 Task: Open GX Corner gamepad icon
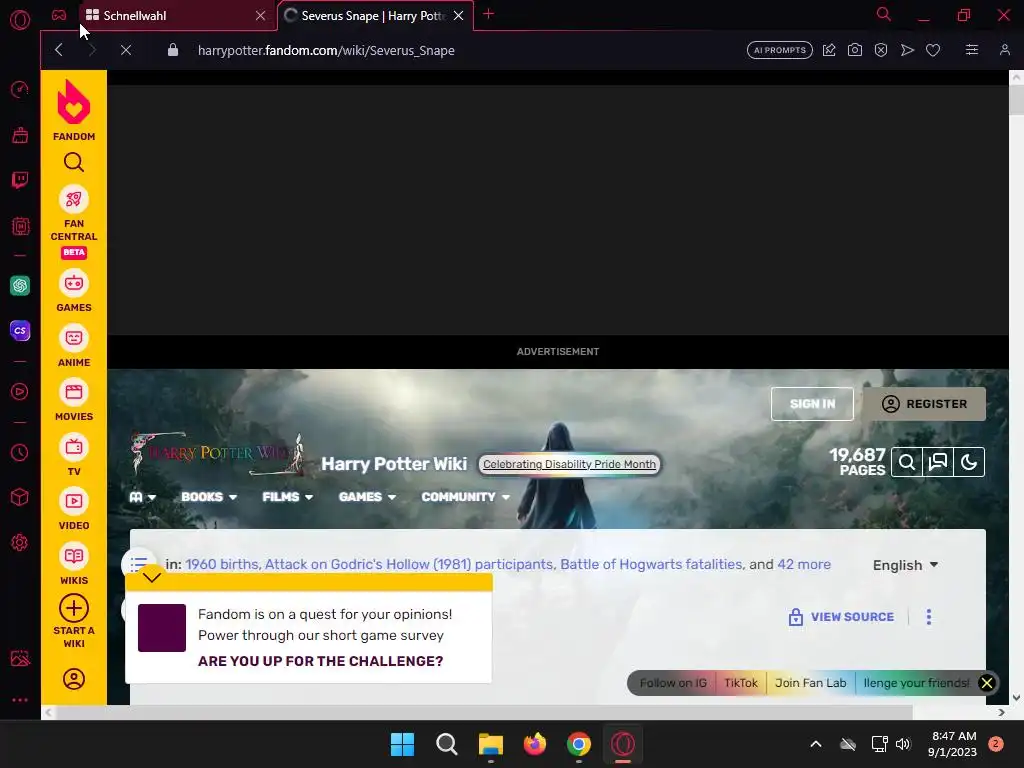point(59,15)
